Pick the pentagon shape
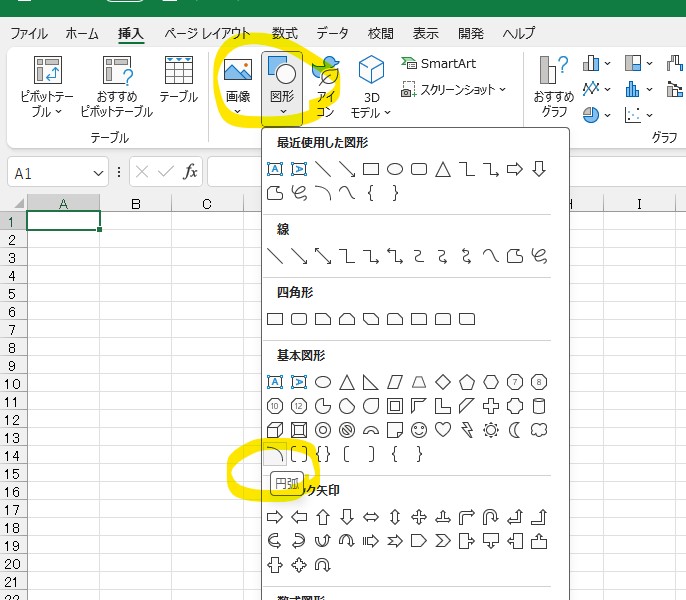Viewport: 686px width, 600px height. 467,382
